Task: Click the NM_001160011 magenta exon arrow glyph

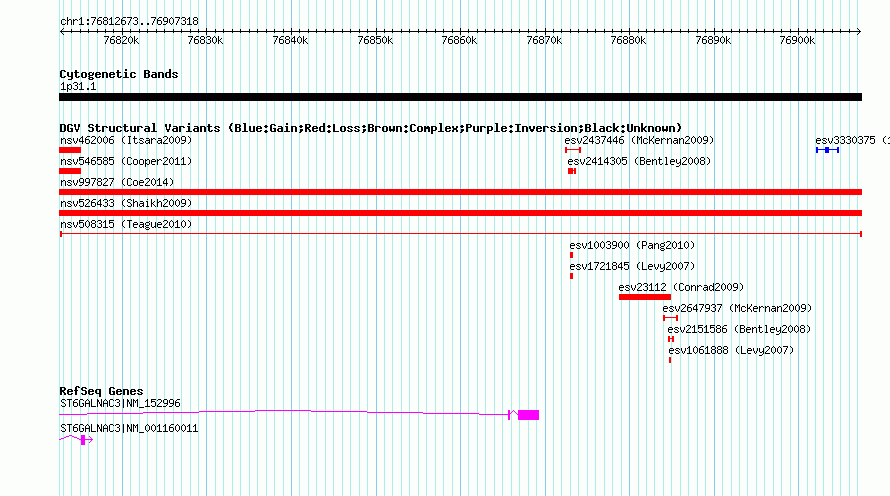Action: tap(86, 440)
